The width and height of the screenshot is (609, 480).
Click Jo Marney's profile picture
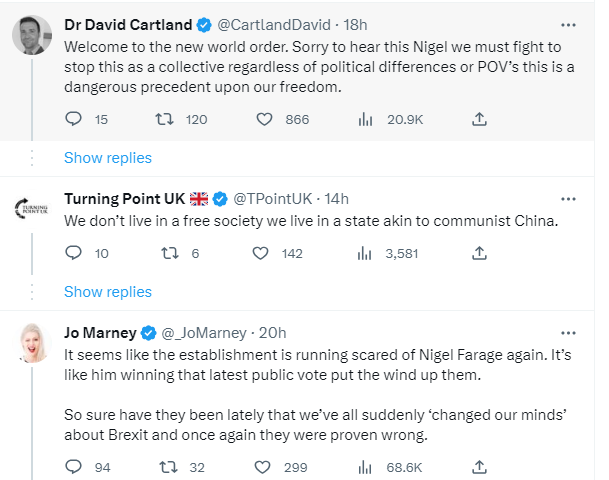click(32, 346)
